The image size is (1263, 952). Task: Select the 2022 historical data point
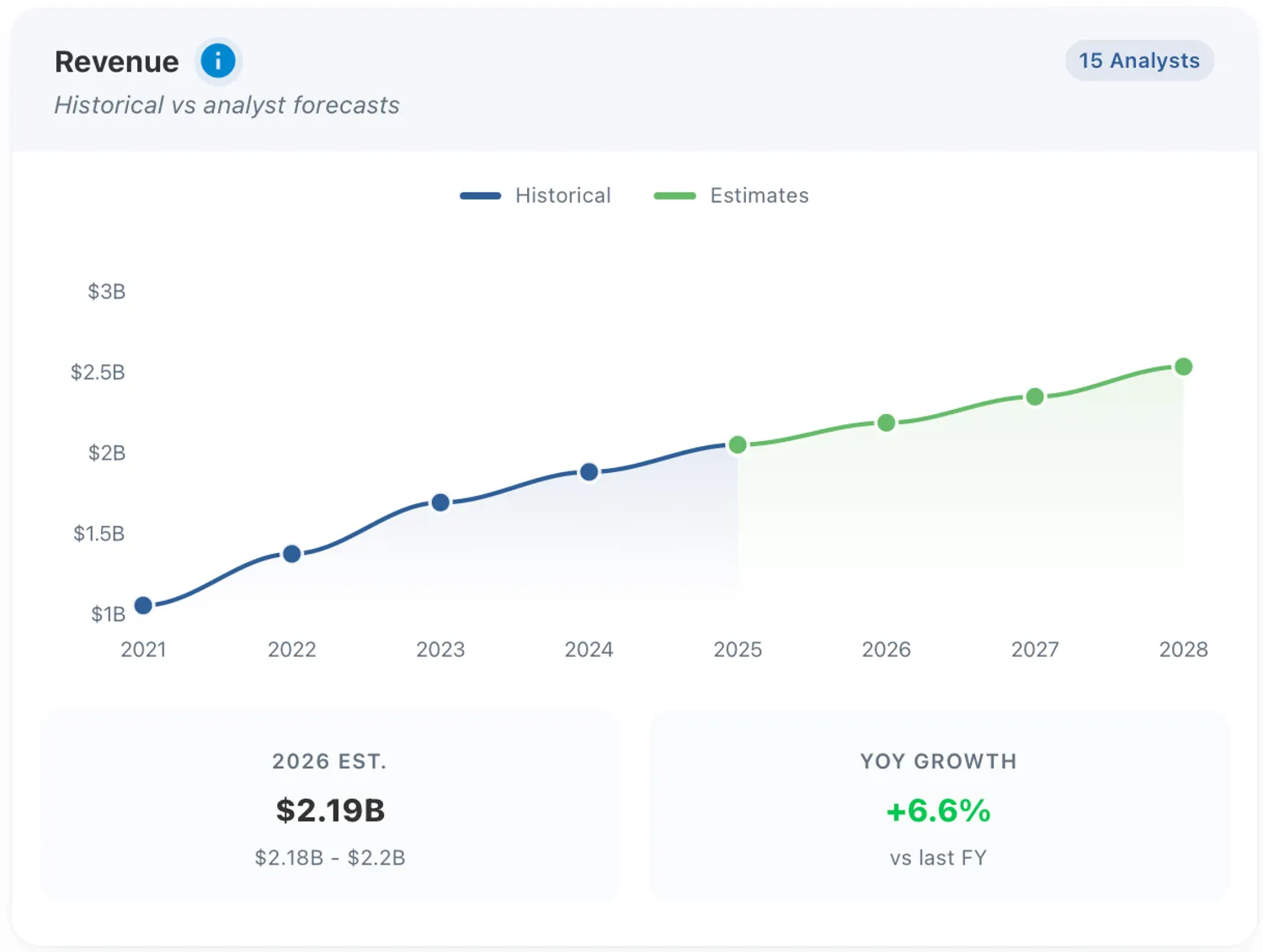pyautogui.click(x=292, y=554)
